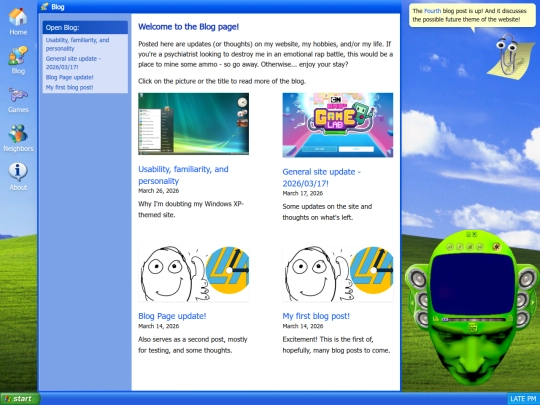This screenshot has width=540, height=405.
Task: Click the intro paragraph starting Posted here are updates
Action: pyautogui.click(x=266, y=54)
